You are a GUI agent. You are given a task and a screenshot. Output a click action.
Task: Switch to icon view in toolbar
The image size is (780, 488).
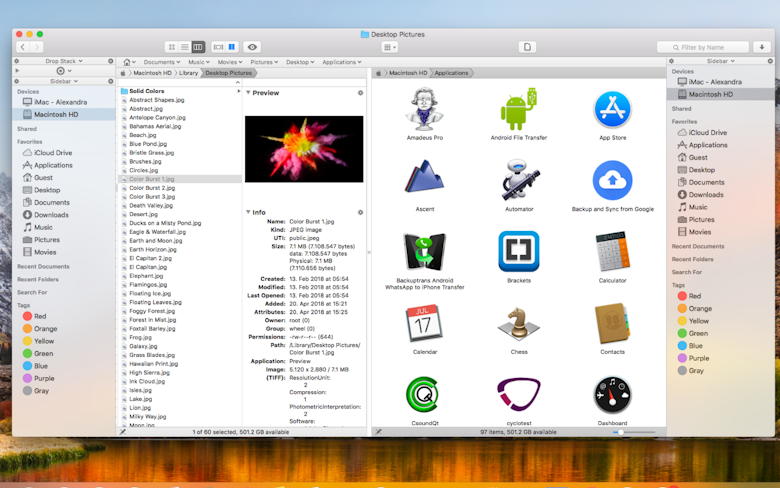[172, 47]
